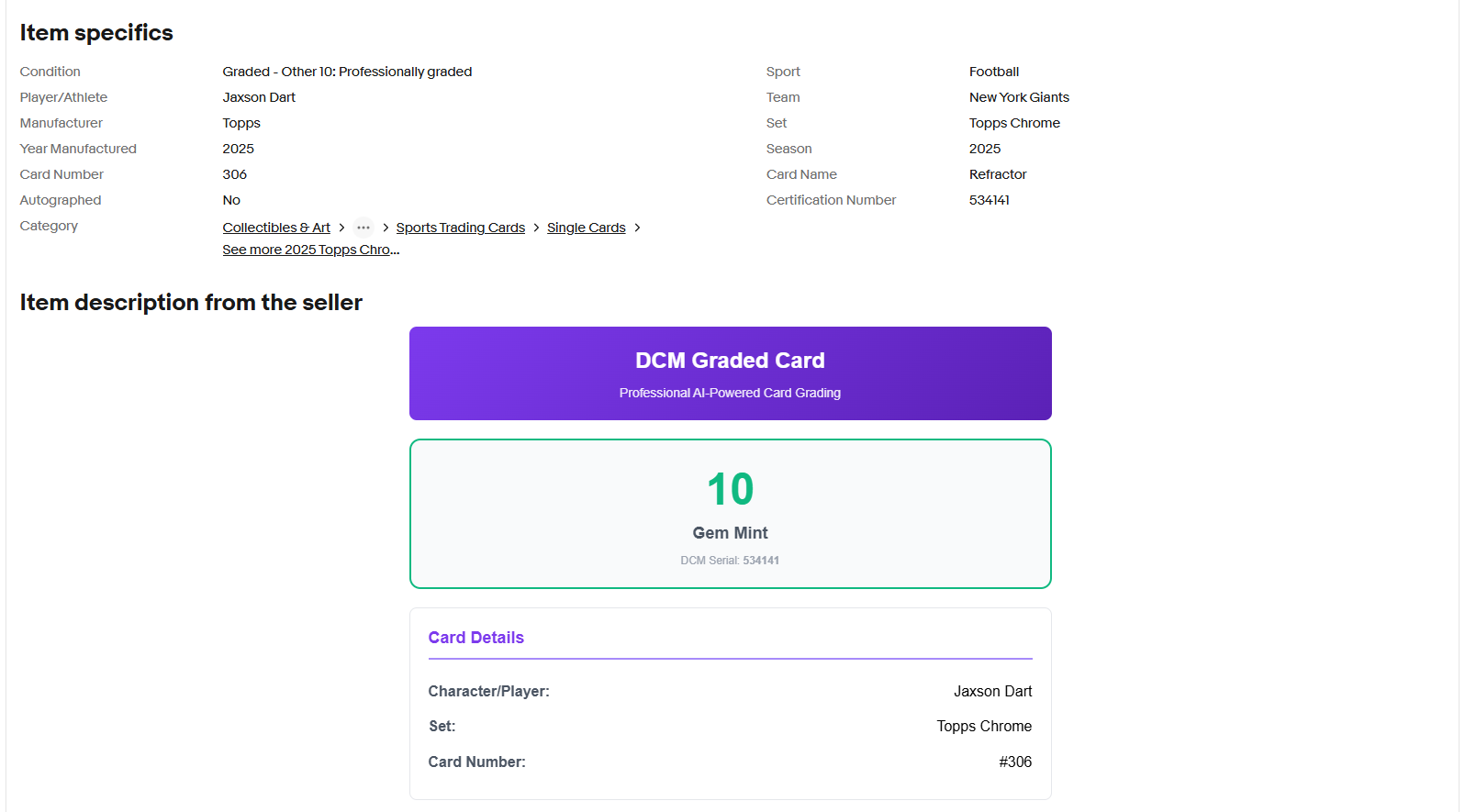Click the See more 2025 Topps Chrome link
Screen dimensions: 1465x812
311,250
